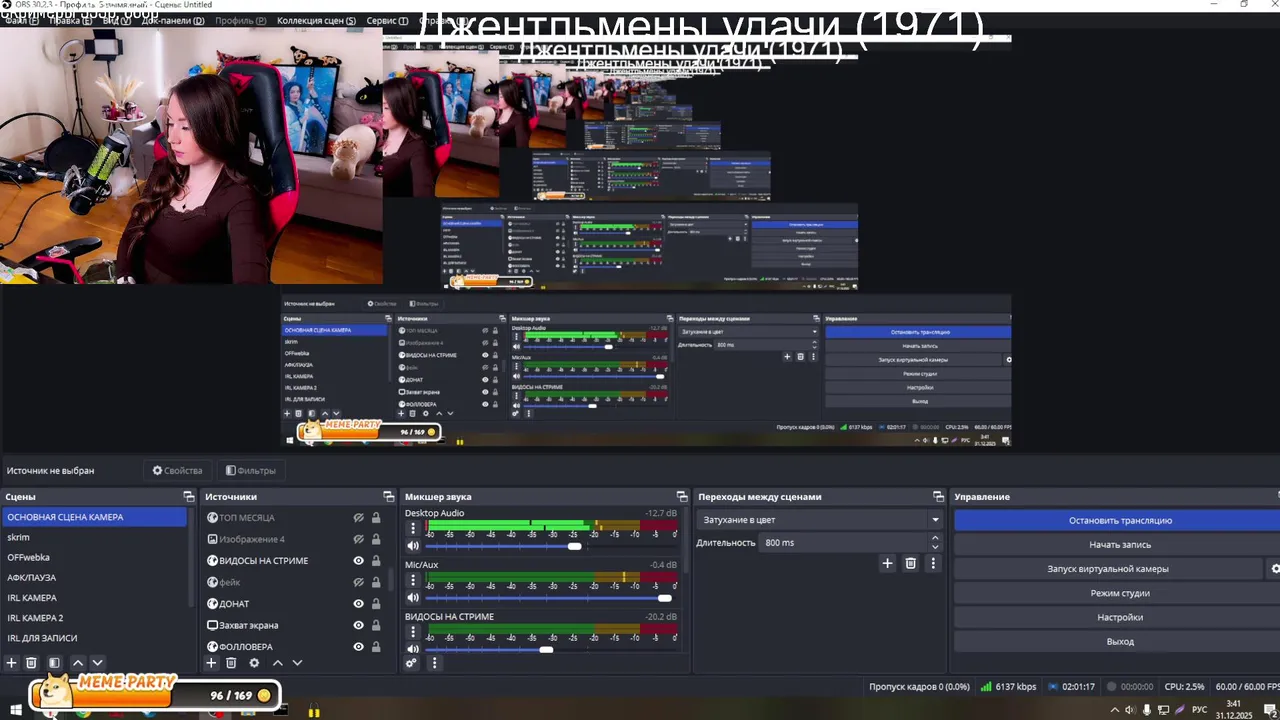Screen dimensions: 1280x720
Task: Move the scene up in the list
Action: (78, 663)
